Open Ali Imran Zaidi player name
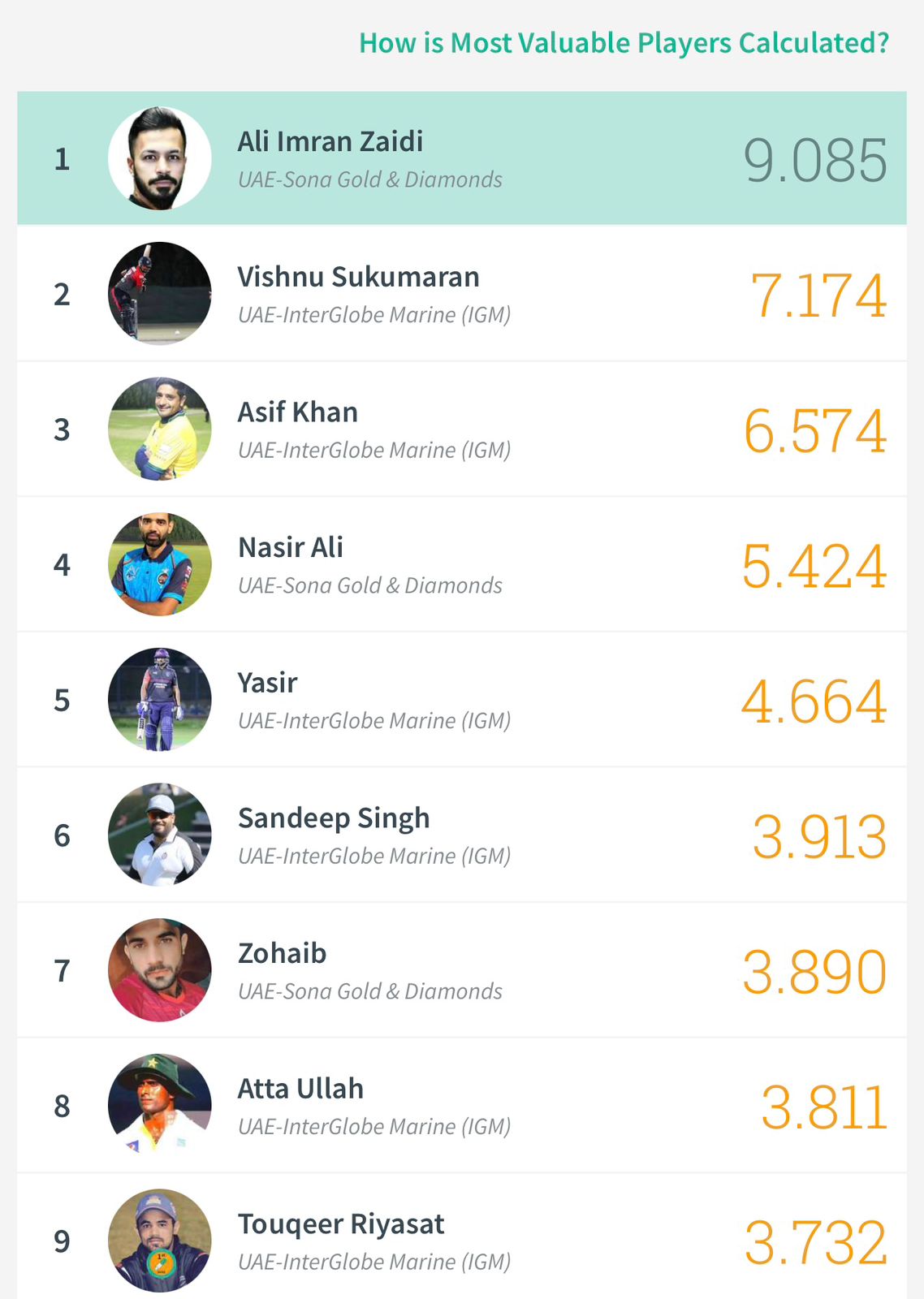Screen dimensions: 924x1299 pos(330,141)
